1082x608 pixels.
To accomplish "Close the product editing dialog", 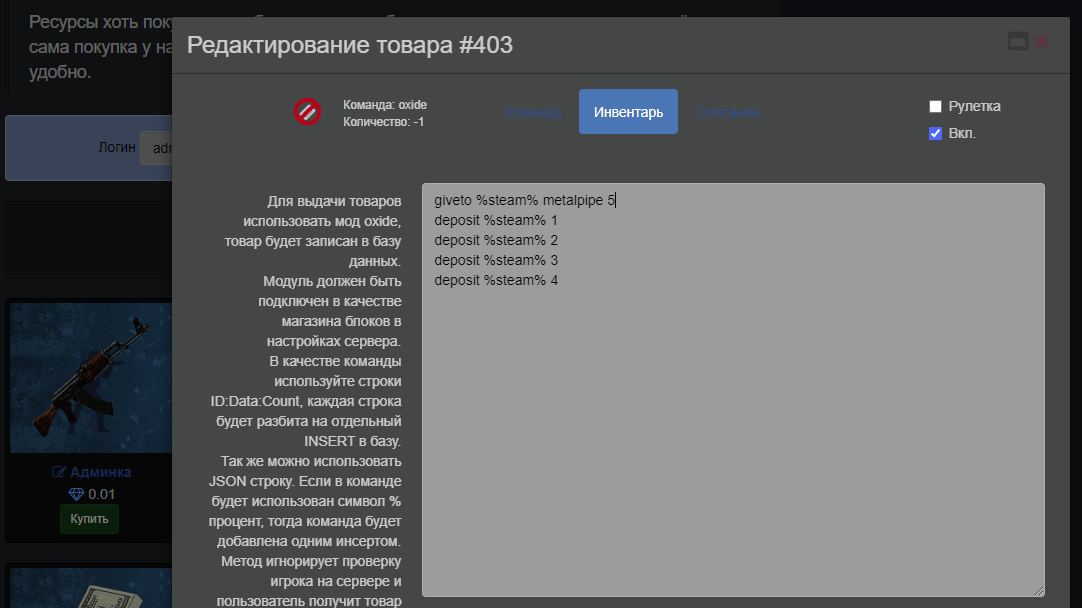I will [1042, 42].
